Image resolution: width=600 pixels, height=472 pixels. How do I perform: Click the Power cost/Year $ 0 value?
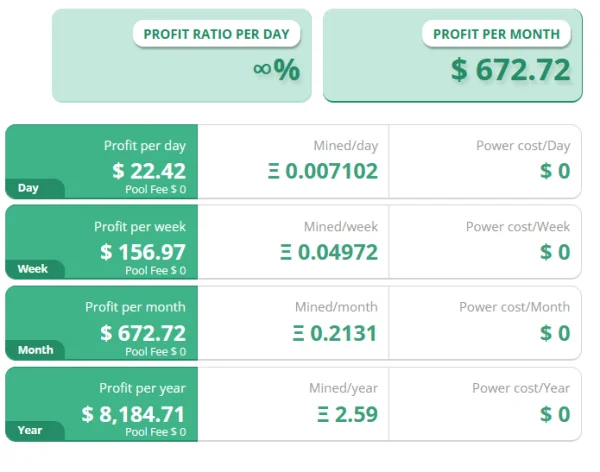tap(555, 414)
